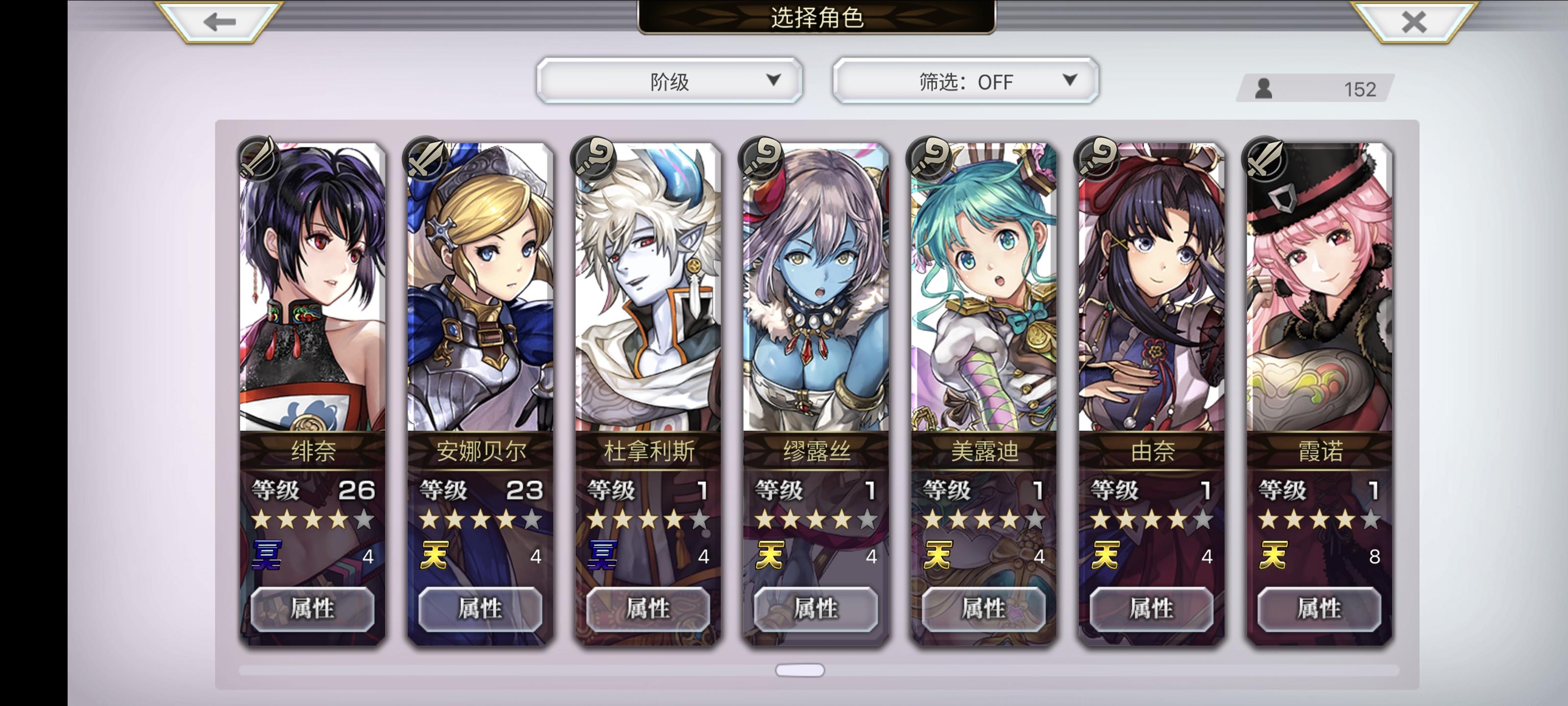
Task: Select the 安娜贝尔 character portrait
Action: 480,287
